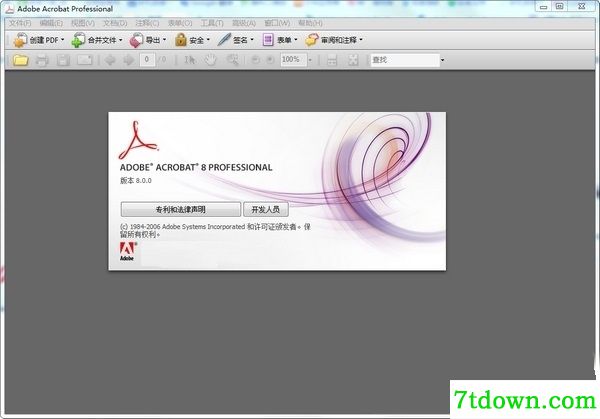Open the 工具(T) menu

[212, 23]
